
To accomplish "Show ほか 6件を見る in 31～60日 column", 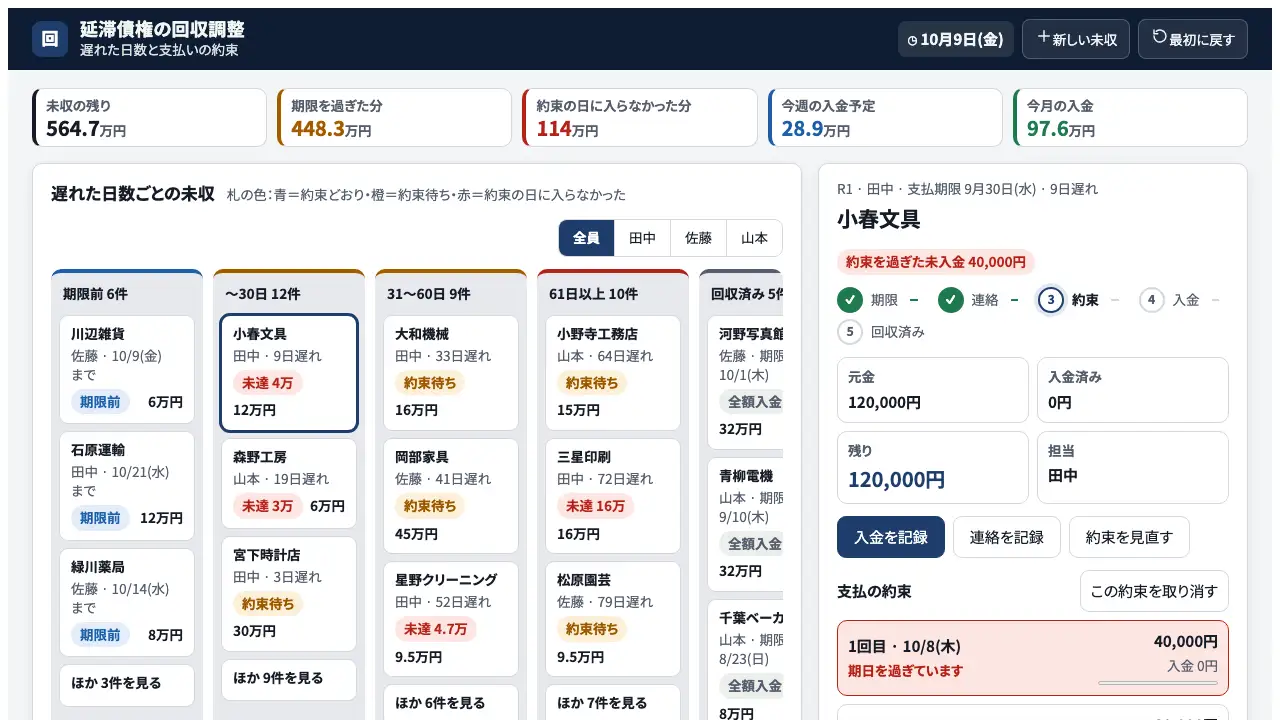I will [451, 704].
